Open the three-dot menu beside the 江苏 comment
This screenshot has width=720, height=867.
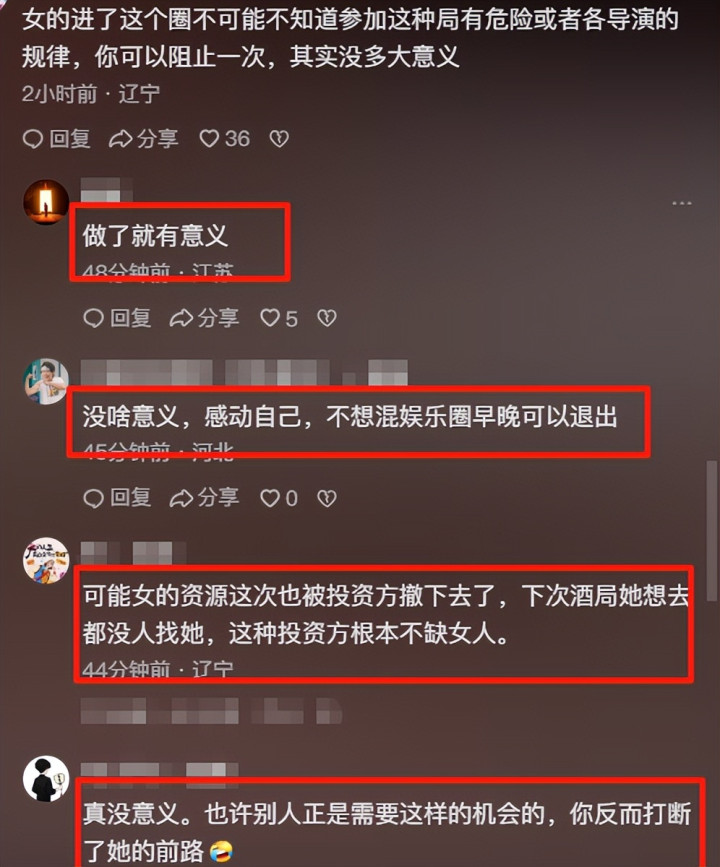681,203
